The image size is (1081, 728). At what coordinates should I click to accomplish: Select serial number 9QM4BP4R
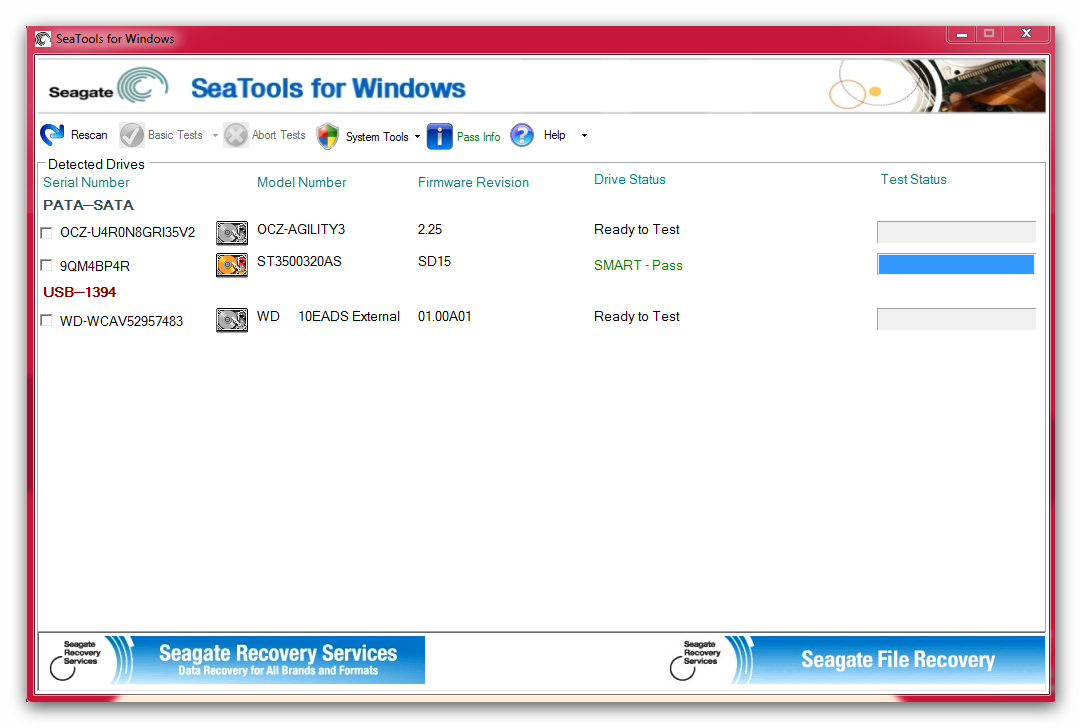pos(94,265)
